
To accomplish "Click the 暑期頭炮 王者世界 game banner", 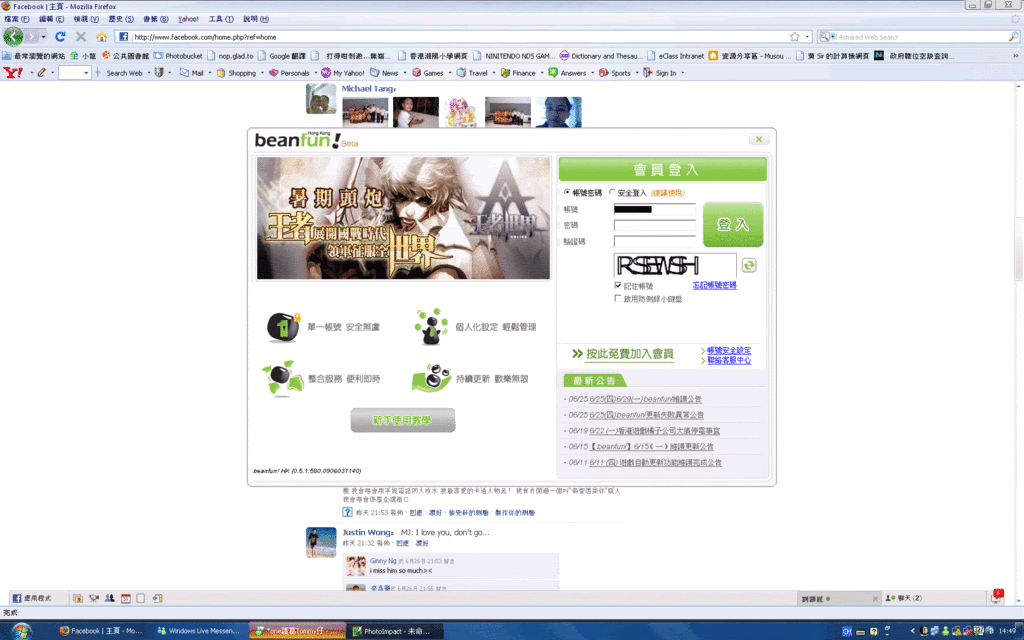I will (x=404, y=218).
